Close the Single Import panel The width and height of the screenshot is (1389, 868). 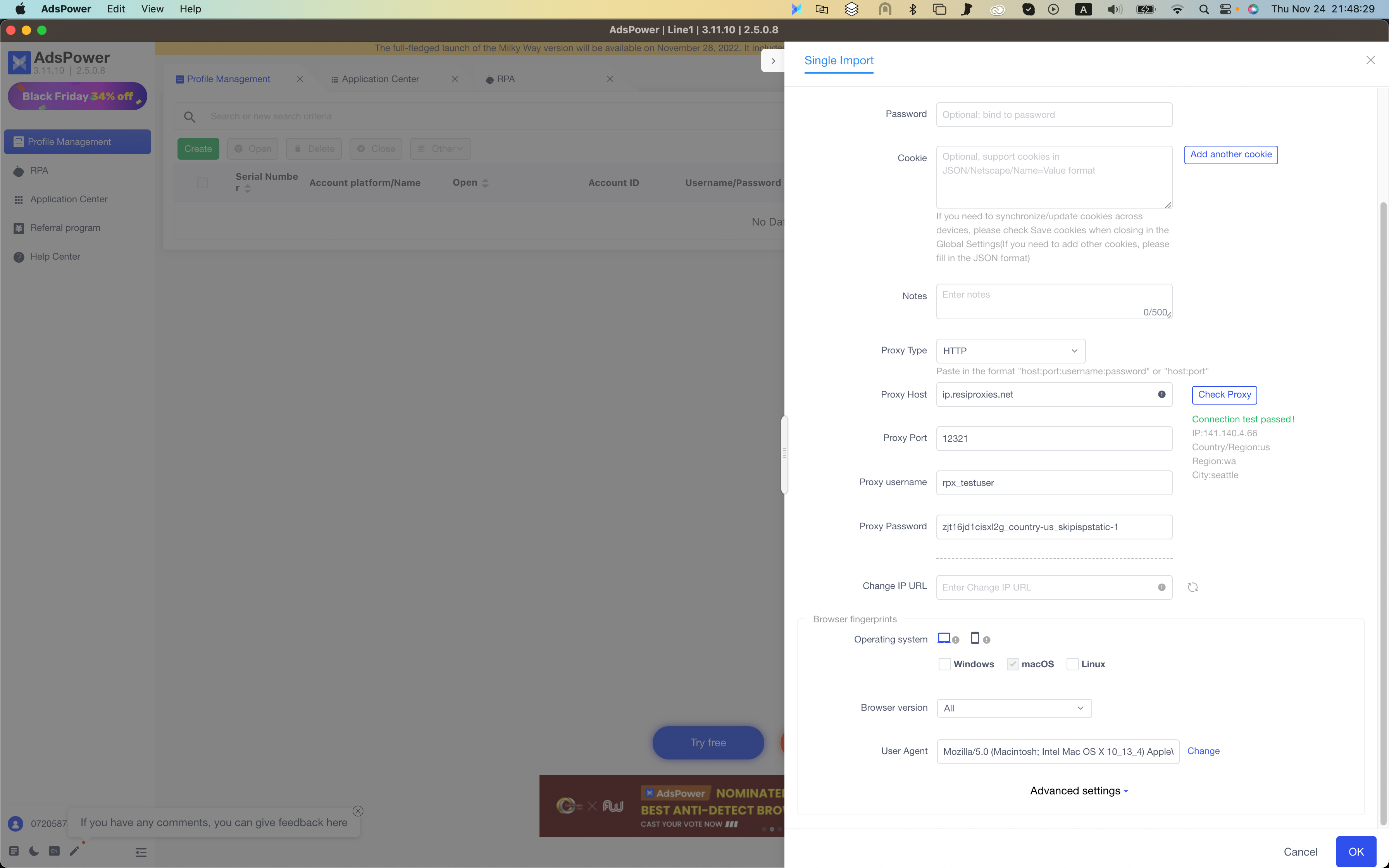pyautogui.click(x=1371, y=60)
